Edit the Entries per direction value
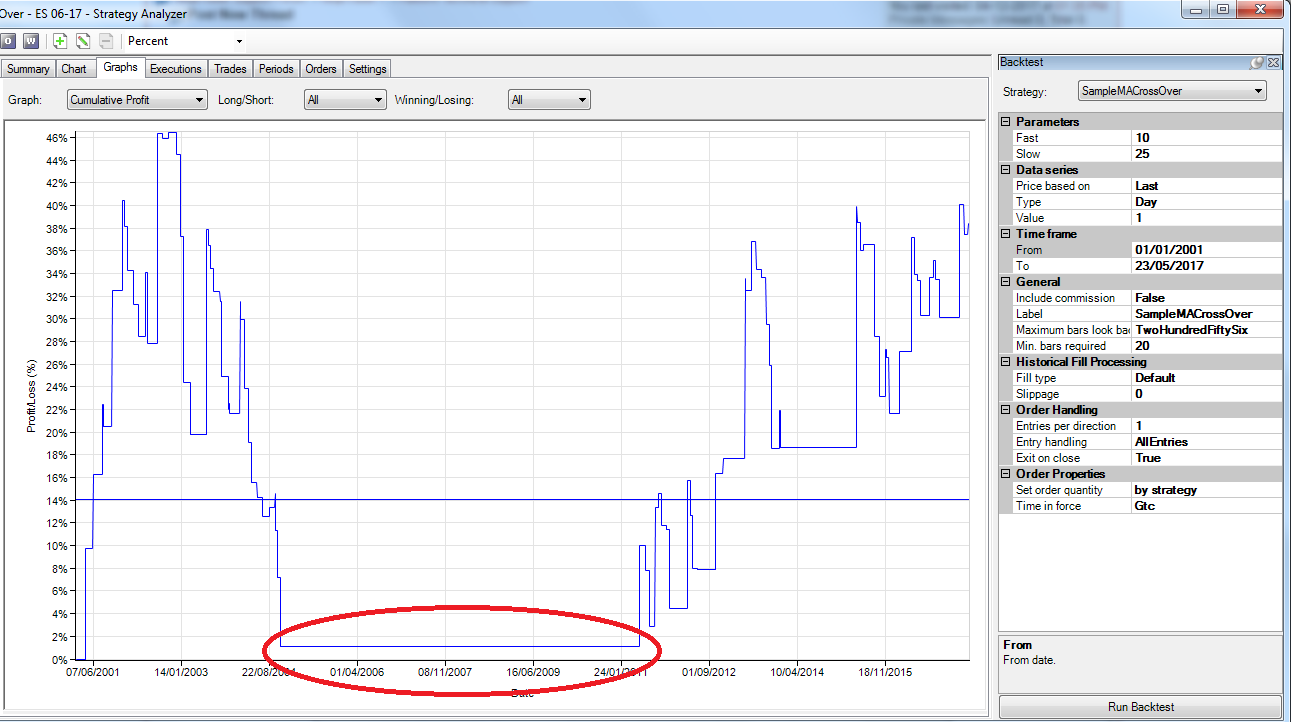The width and height of the screenshot is (1291, 722). pyautogui.click(x=1206, y=426)
